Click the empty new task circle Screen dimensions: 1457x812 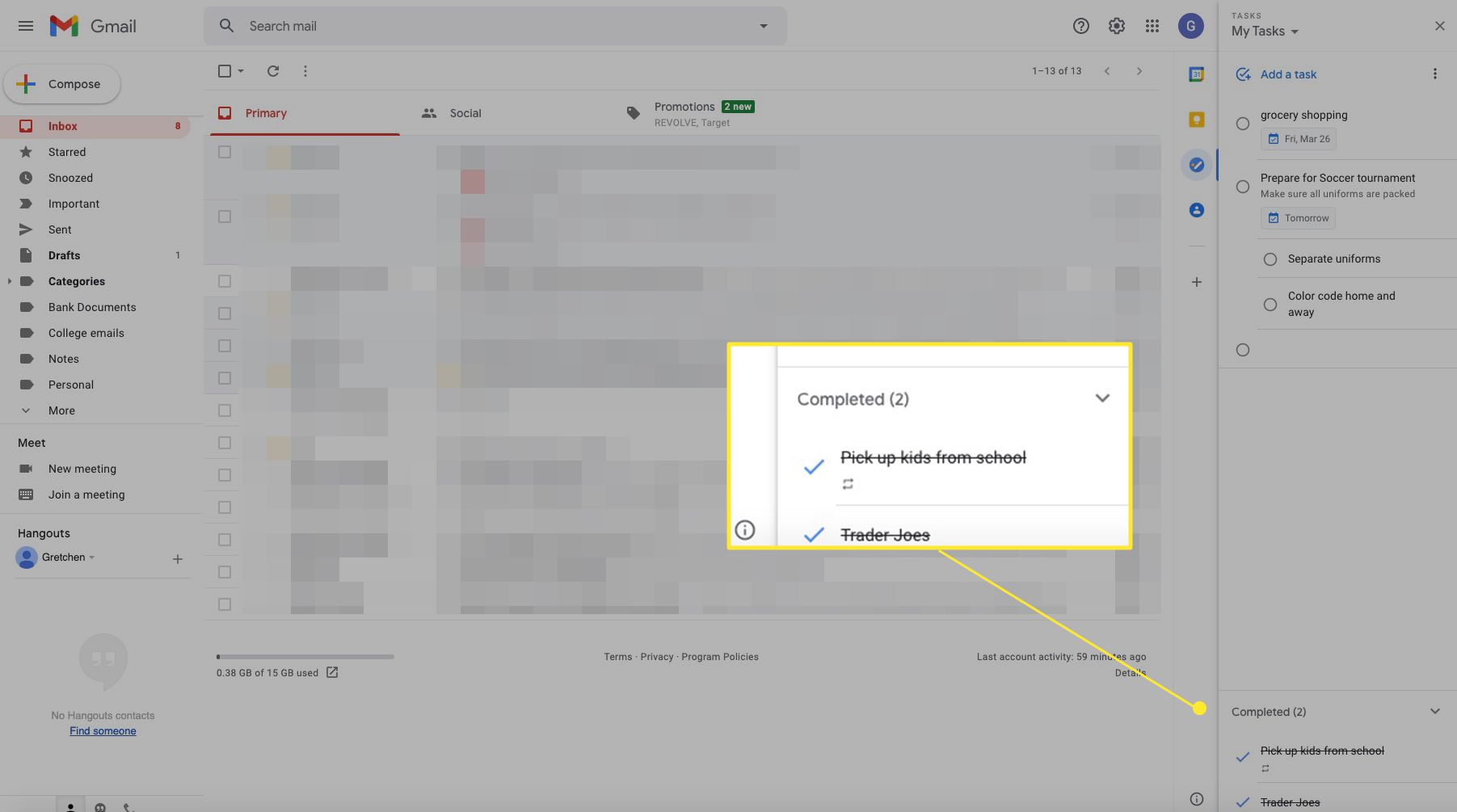[x=1243, y=350]
